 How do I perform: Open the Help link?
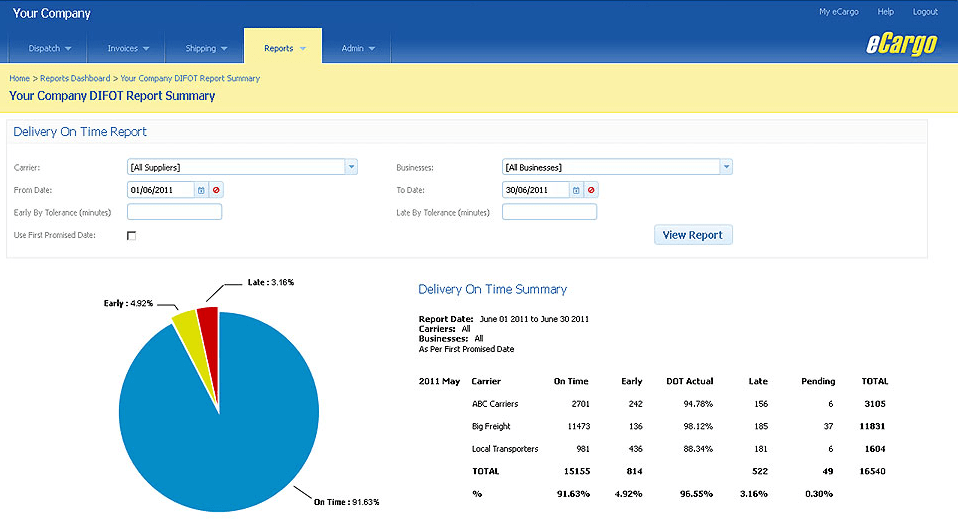tap(885, 12)
